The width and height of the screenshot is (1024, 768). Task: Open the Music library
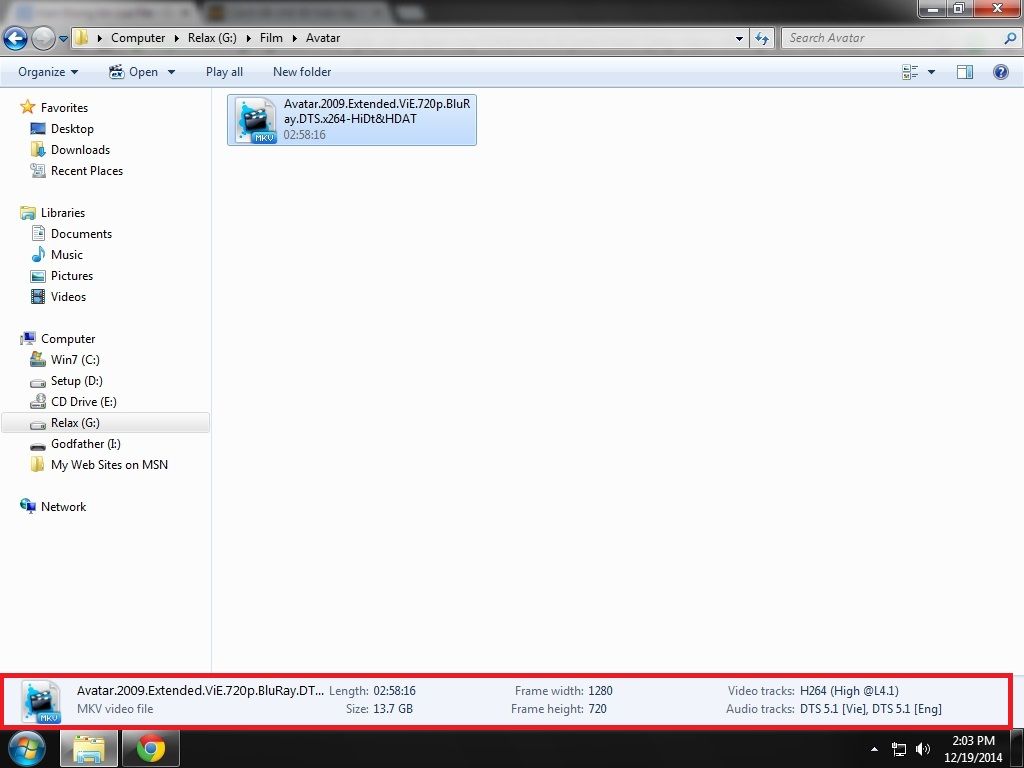67,255
